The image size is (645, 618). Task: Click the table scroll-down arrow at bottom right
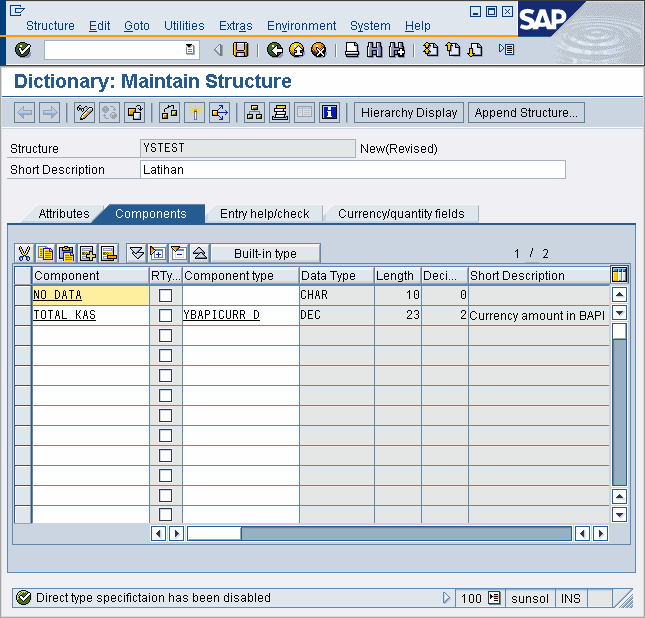(619, 514)
